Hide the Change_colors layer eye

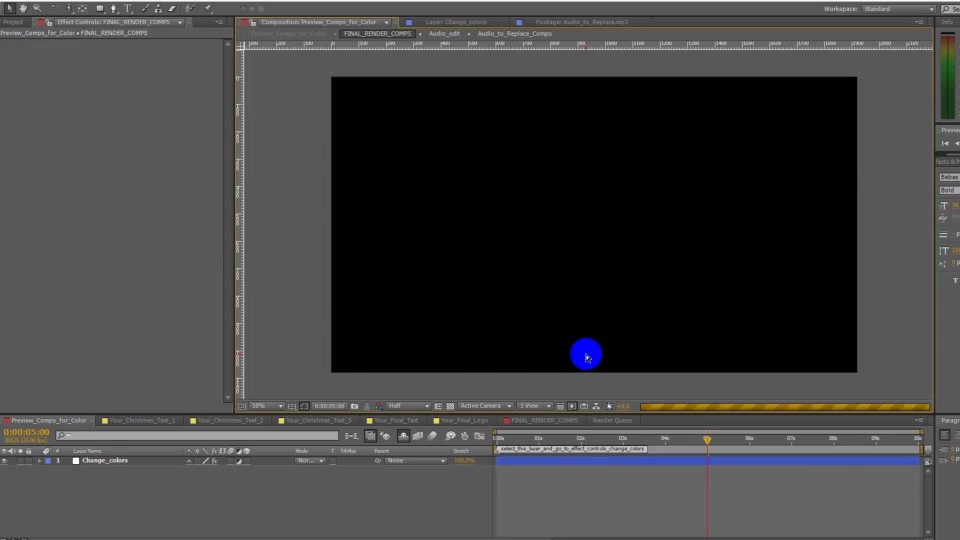4,461
